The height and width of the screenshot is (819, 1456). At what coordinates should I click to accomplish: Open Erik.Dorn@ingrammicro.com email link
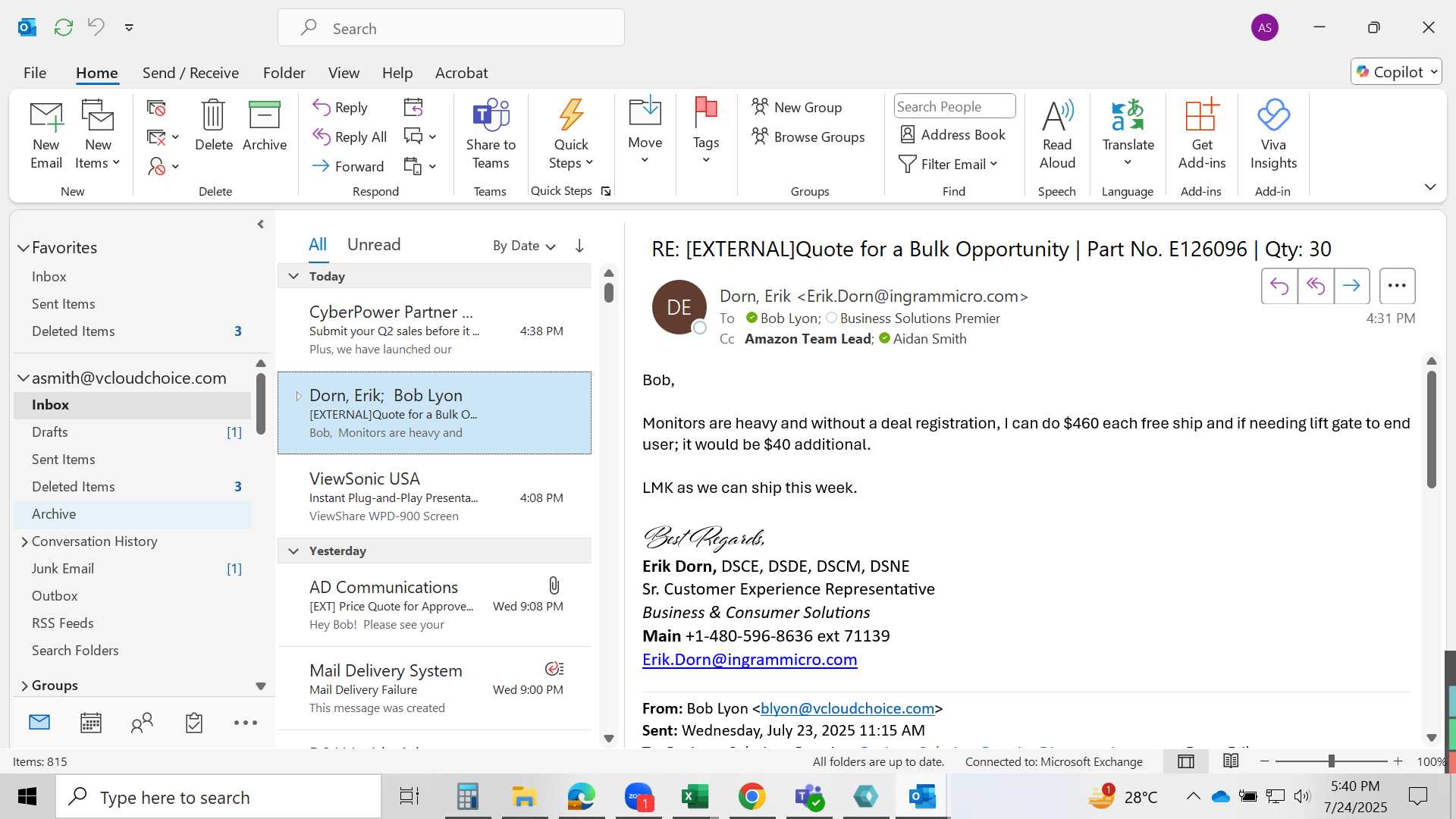point(749,660)
